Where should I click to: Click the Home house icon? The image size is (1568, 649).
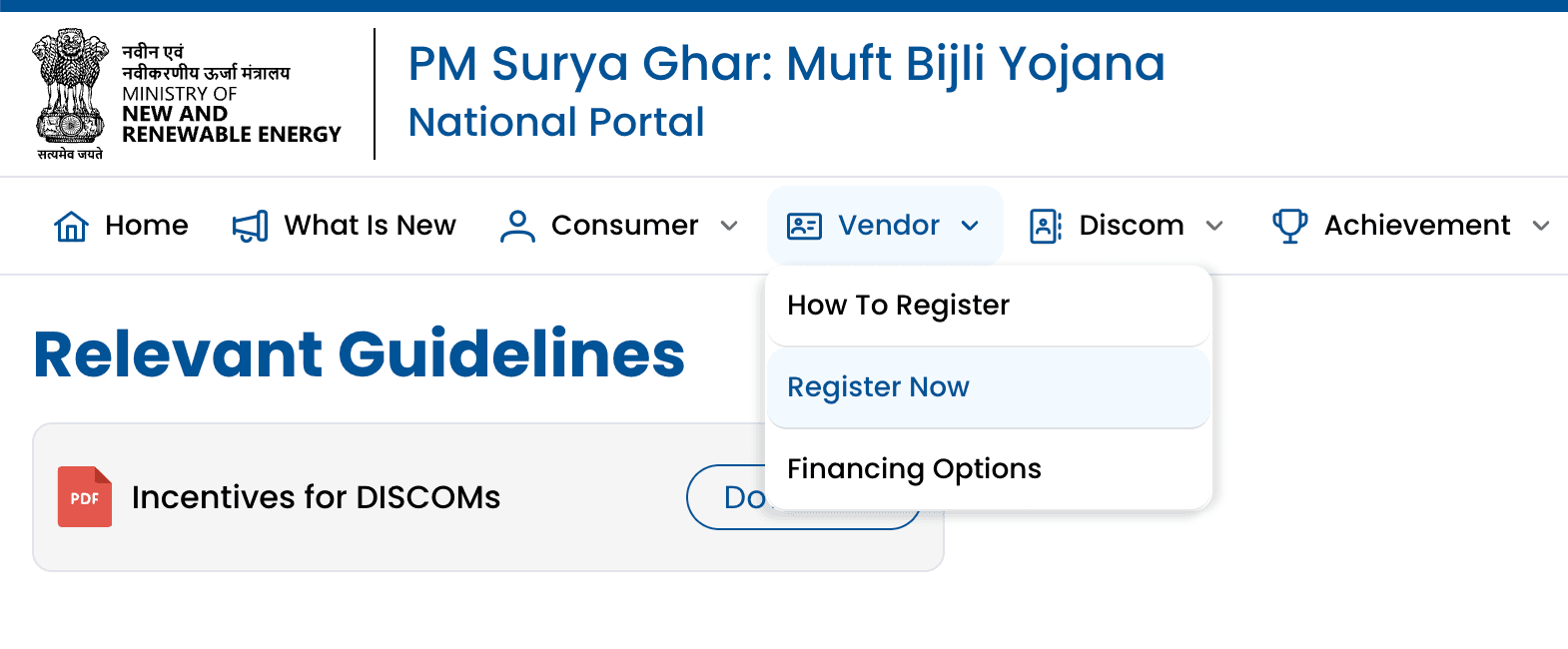tap(71, 227)
